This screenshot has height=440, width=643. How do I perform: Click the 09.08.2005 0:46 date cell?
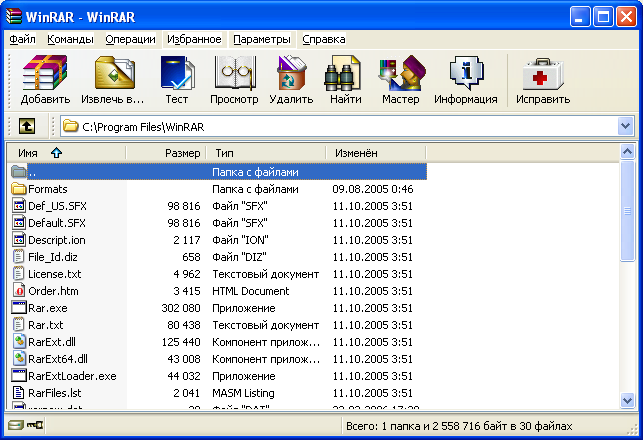pyautogui.click(x=373, y=189)
